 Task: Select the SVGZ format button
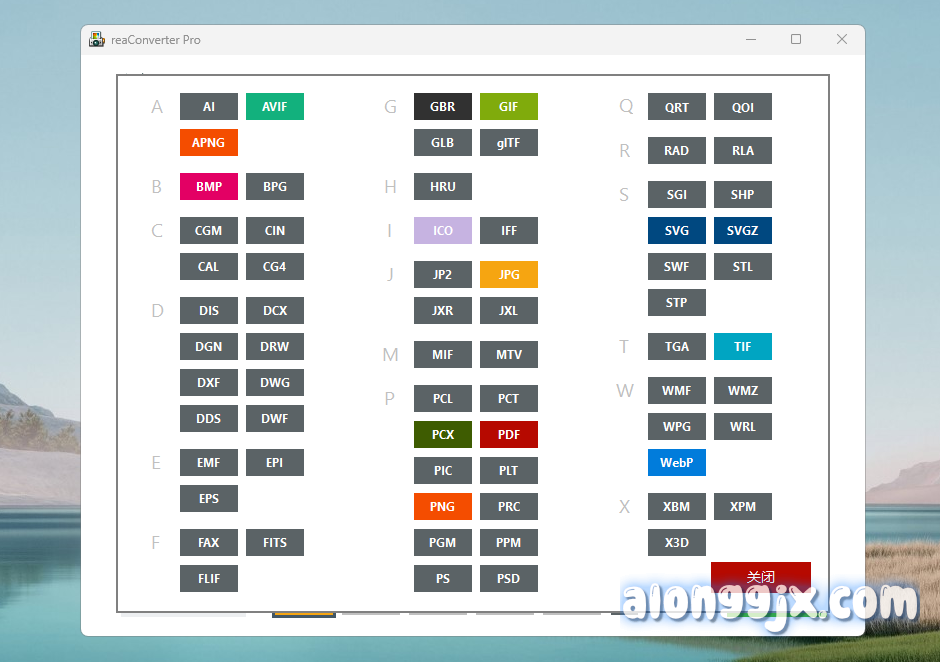742,231
